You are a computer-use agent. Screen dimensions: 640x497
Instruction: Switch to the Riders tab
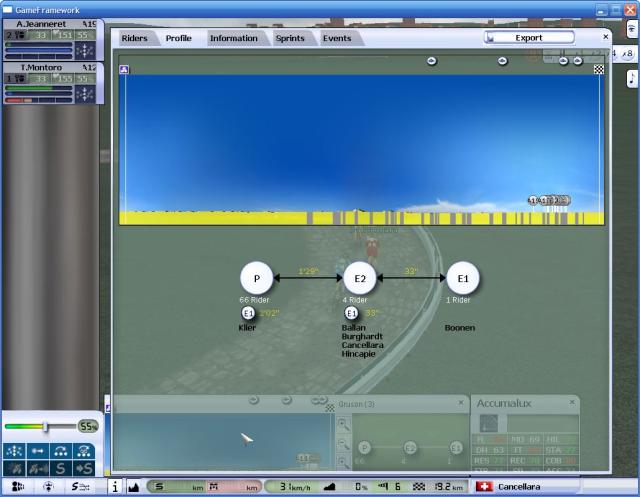[x=134, y=38]
